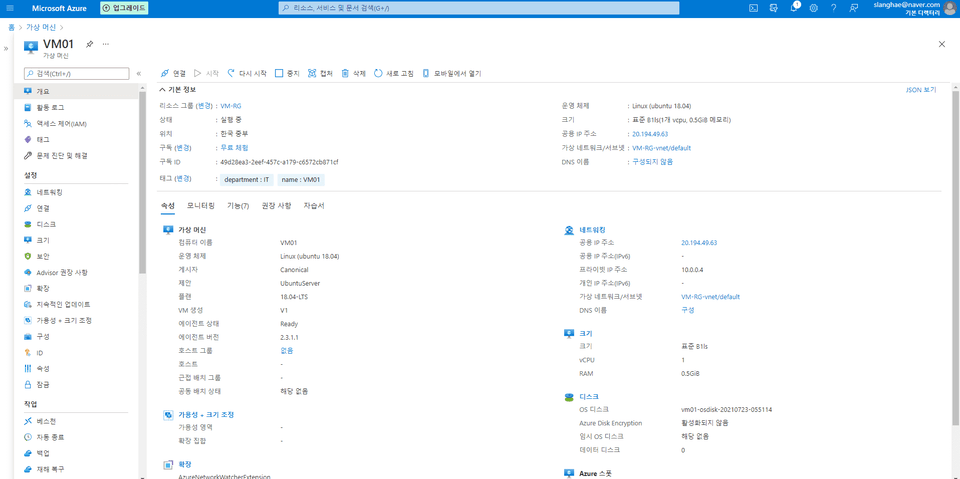Open the Azure portal hamburger menu
960x479 pixels.
pyautogui.click(x=10, y=8)
